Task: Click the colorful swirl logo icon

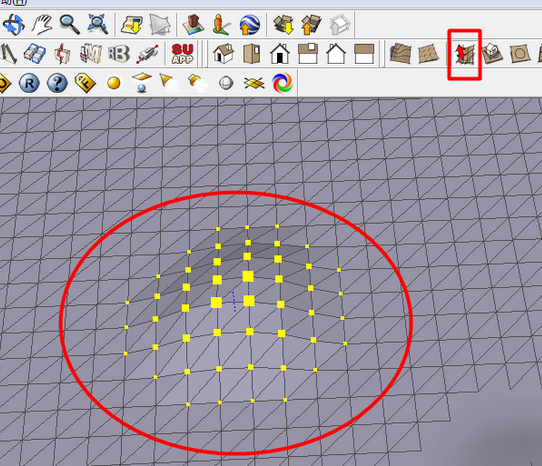Action: 282,83
